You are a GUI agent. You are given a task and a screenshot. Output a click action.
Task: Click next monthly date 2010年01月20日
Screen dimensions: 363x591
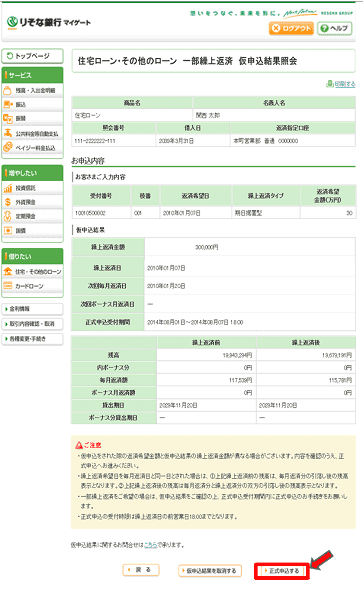click(x=166, y=286)
